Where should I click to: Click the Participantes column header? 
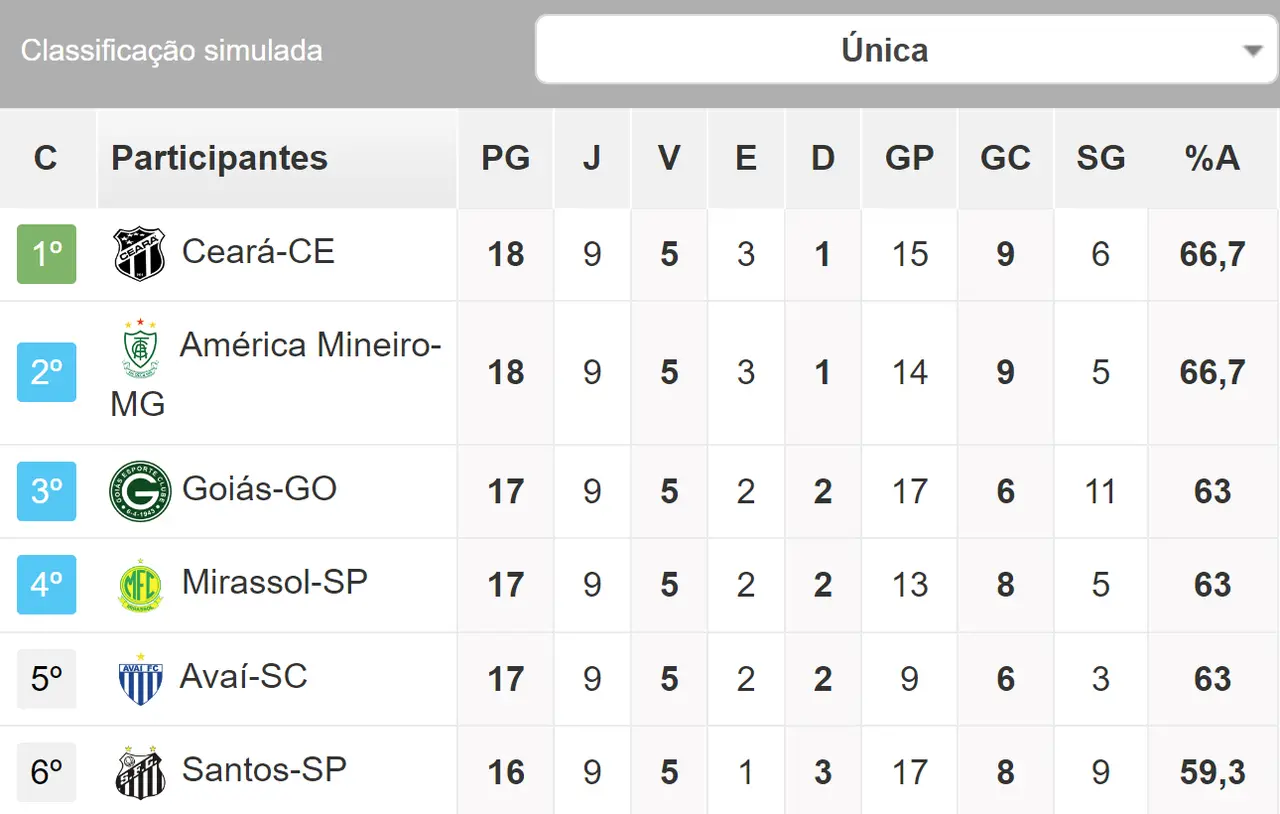220,158
